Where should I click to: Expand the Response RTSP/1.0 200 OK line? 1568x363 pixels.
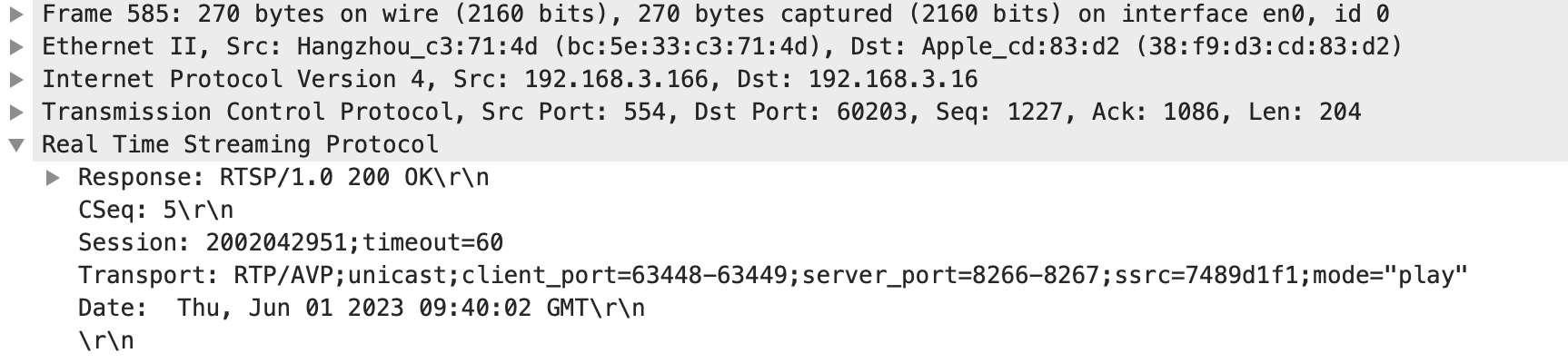click(x=54, y=177)
